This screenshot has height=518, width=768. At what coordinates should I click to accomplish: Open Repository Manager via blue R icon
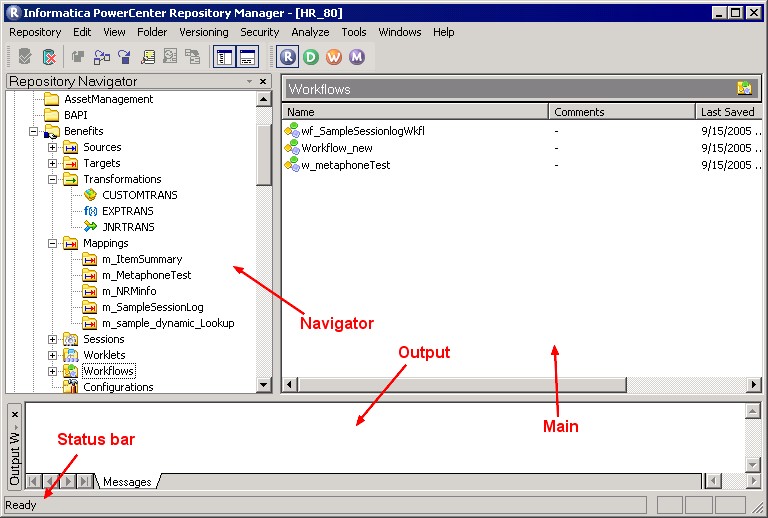[x=288, y=57]
